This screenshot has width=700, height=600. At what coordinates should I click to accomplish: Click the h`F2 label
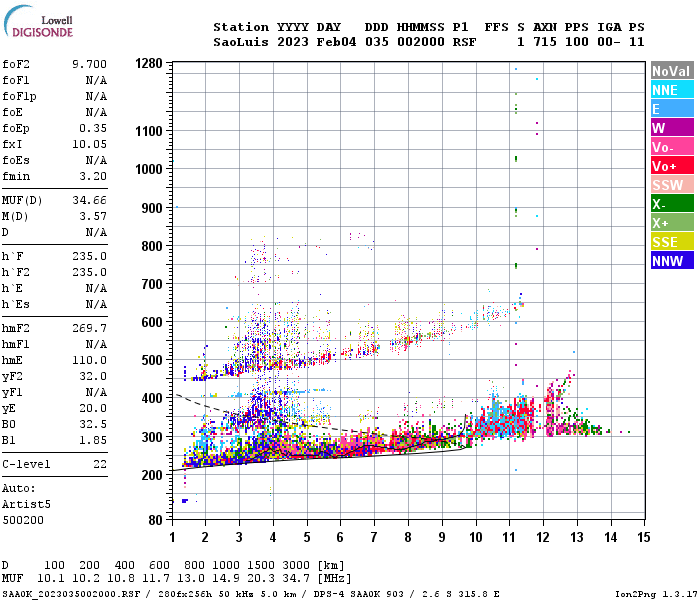click(x=16, y=272)
